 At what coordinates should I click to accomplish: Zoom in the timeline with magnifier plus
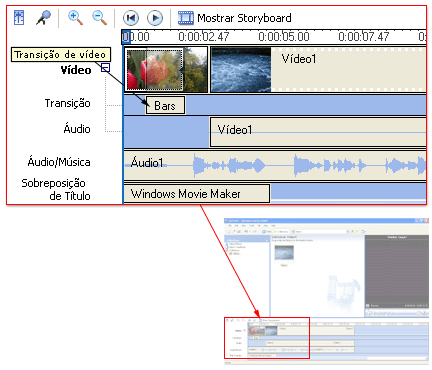pos(75,18)
